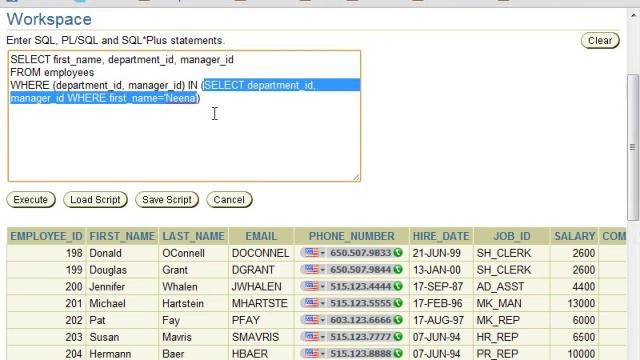Open the country flag dropdown in Jennifer's row
Viewport: 640px width, 360px height.
315,286
